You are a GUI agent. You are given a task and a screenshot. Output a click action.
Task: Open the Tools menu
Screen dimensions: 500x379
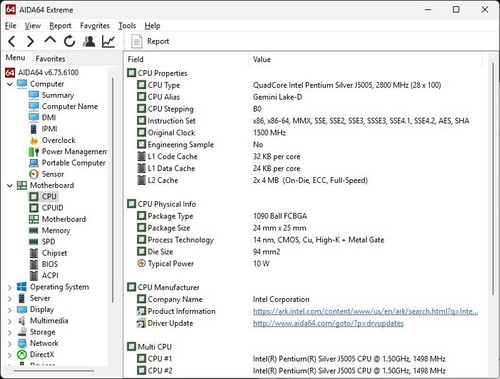[x=127, y=26]
